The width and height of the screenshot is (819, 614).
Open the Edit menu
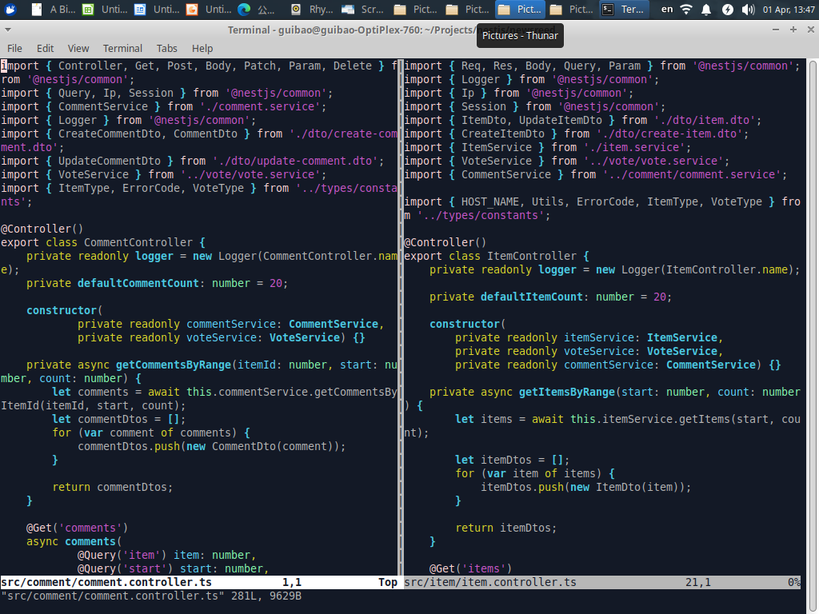click(45, 48)
